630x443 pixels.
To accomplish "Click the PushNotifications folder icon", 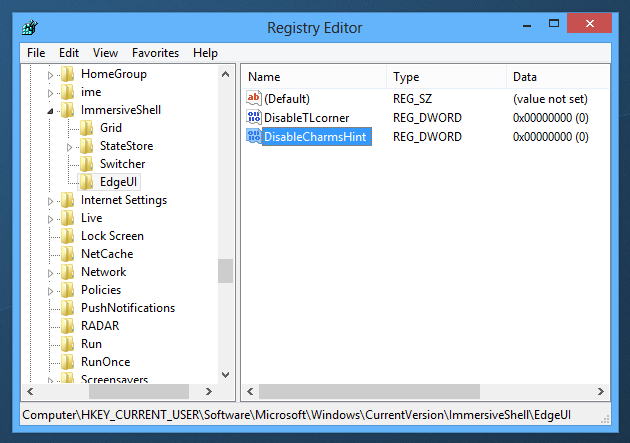I will (68, 308).
